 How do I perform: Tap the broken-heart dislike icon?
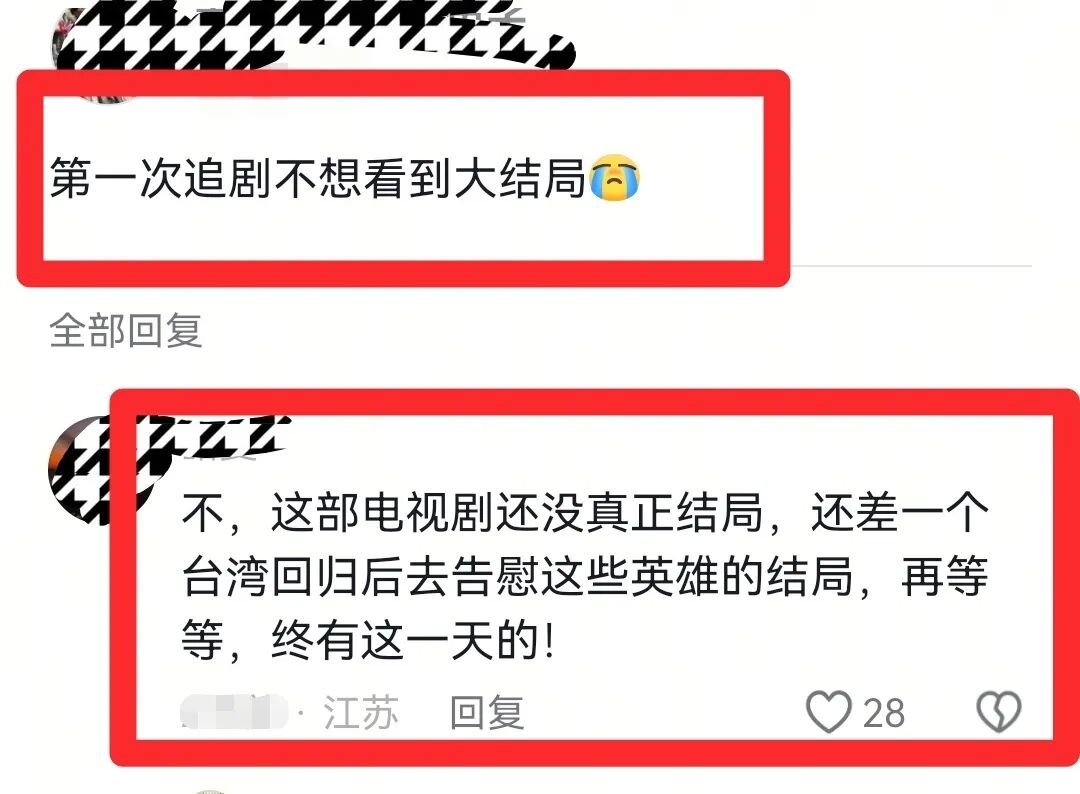[999, 711]
